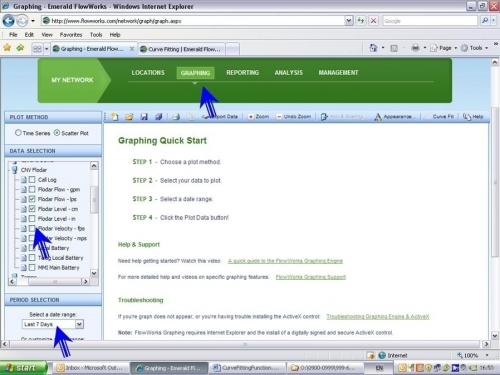
Task: Uncheck the Flodar Level - cm checkbox
Action: coord(32,209)
